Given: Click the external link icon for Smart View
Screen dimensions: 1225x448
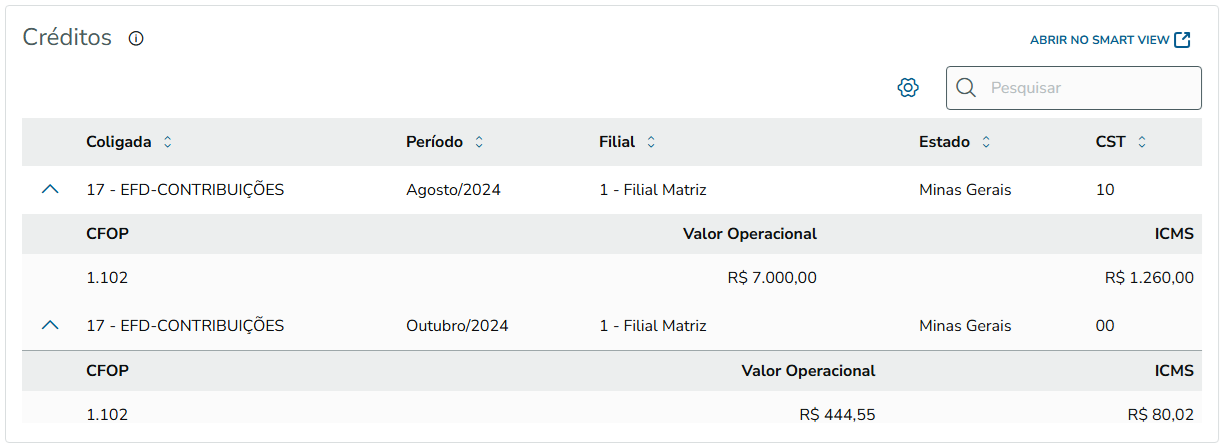Looking at the screenshot, I should click(1182, 40).
